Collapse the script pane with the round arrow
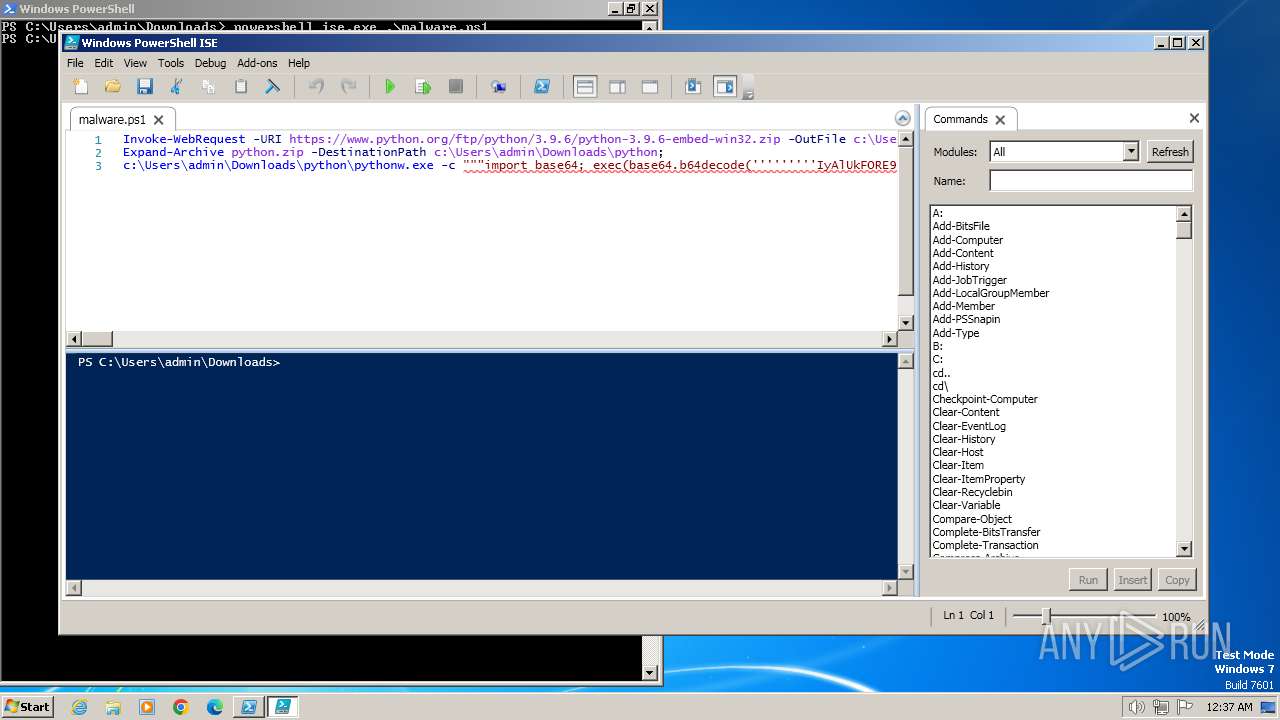 click(903, 118)
